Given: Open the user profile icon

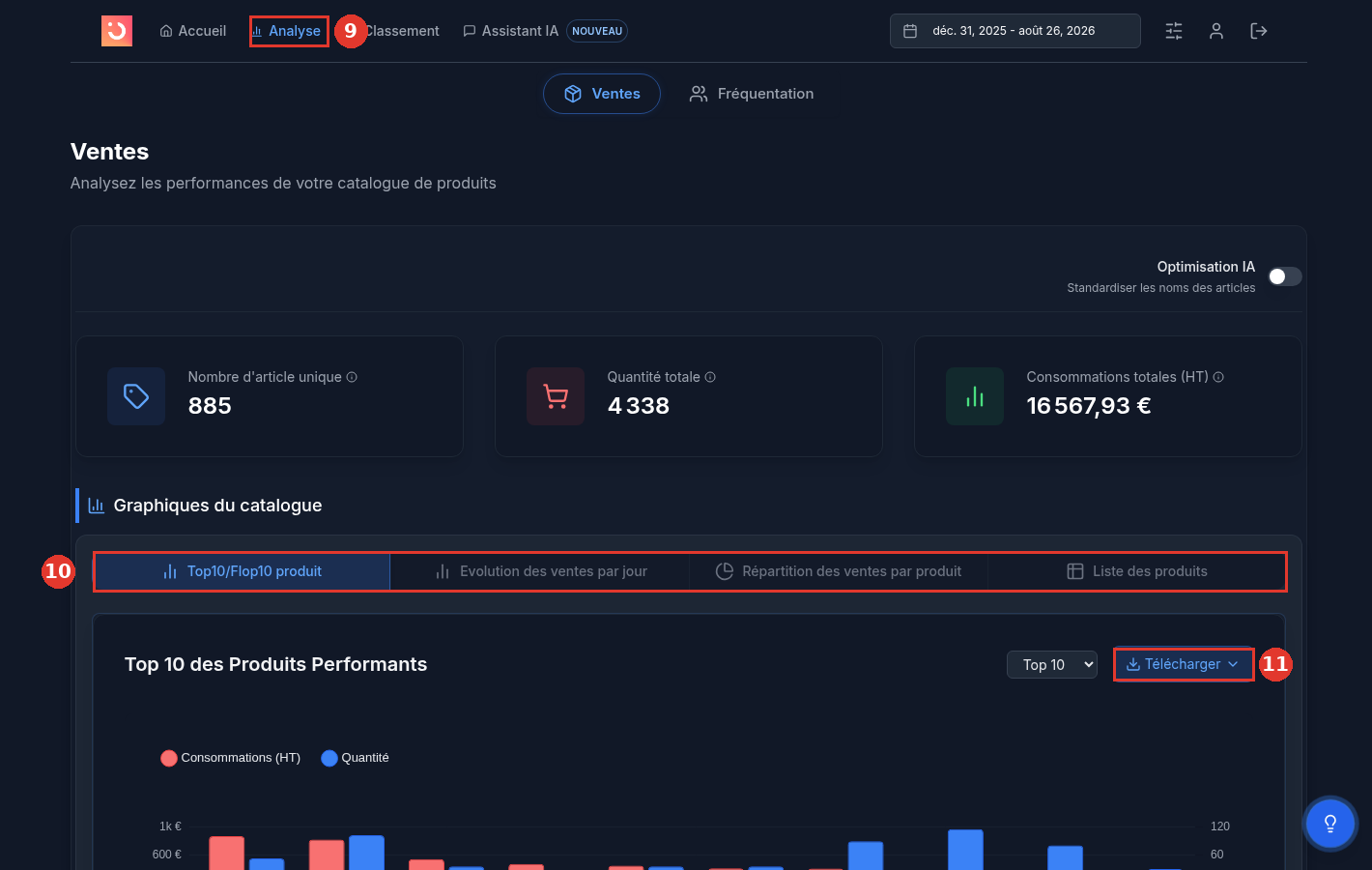Looking at the screenshot, I should [1216, 31].
